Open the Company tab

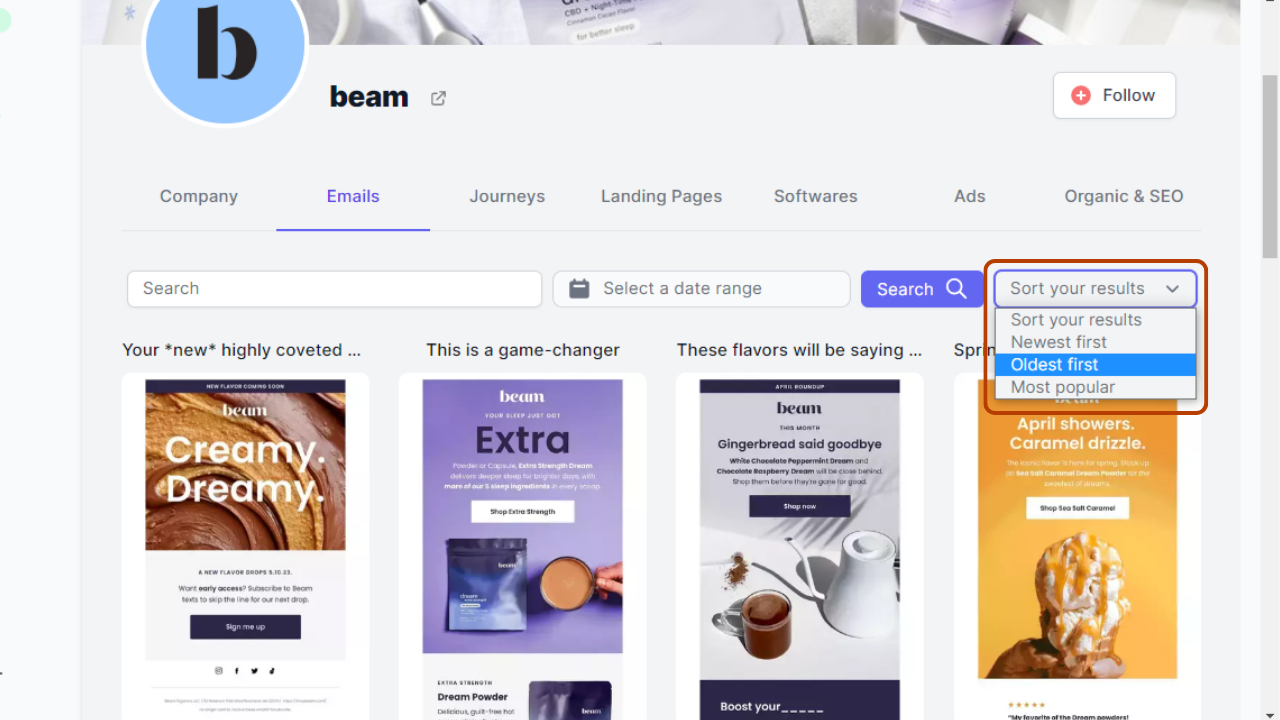(x=199, y=196)
